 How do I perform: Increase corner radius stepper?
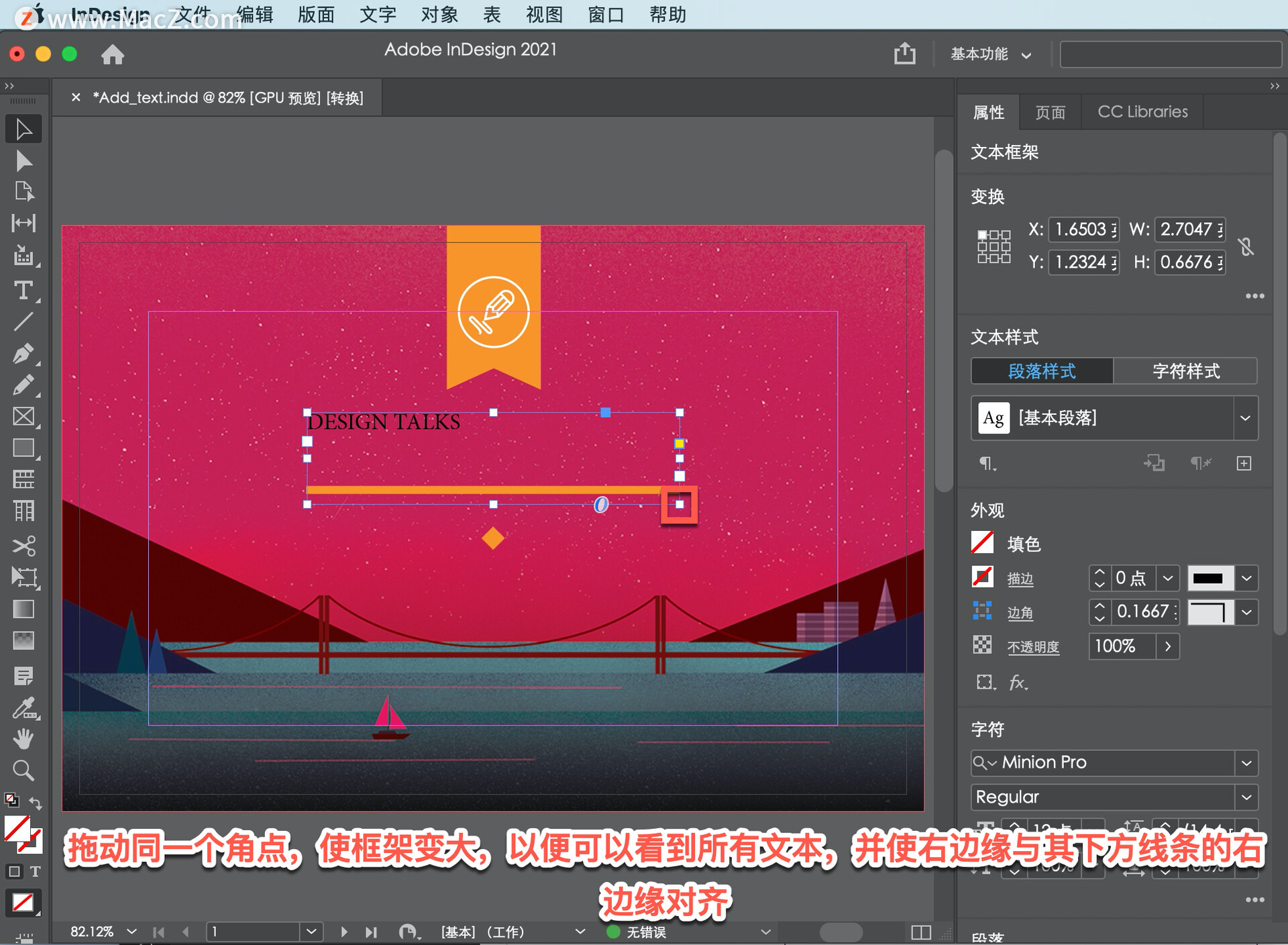coord(1099,605)
